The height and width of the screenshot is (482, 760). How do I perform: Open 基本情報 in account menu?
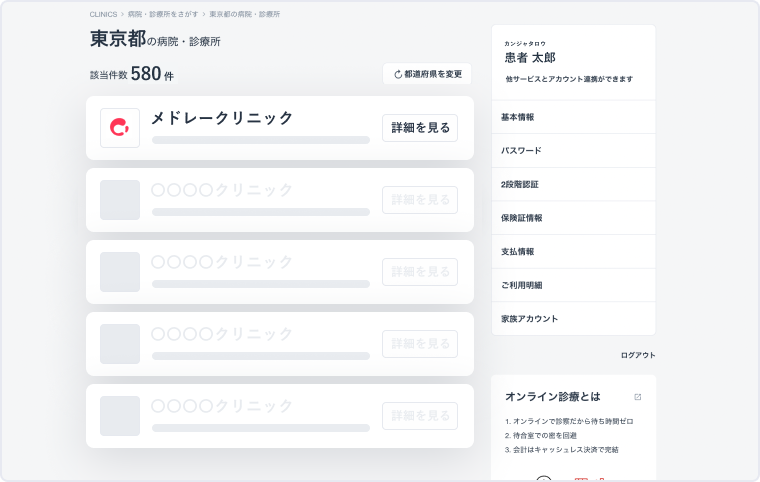(x=517, y=117)
